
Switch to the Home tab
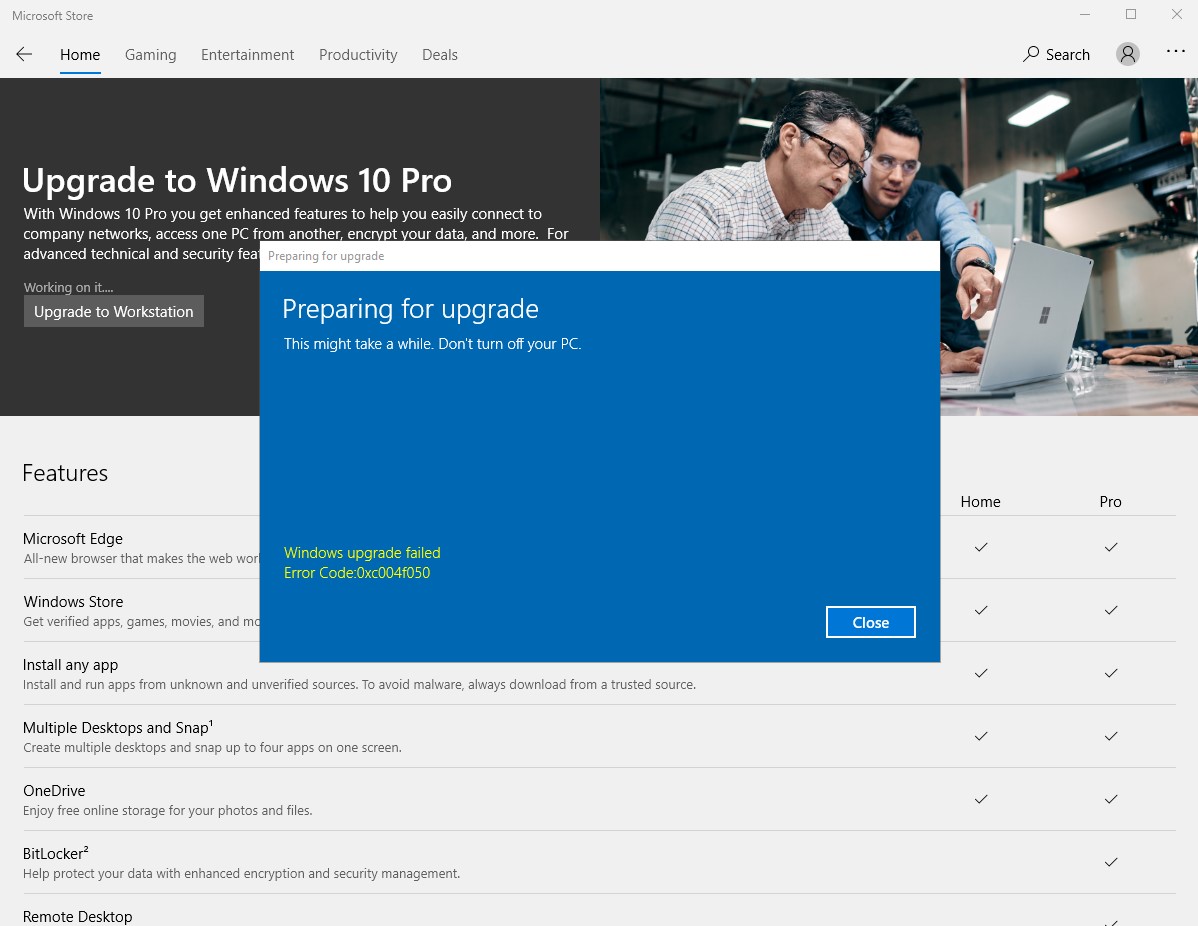80,55
